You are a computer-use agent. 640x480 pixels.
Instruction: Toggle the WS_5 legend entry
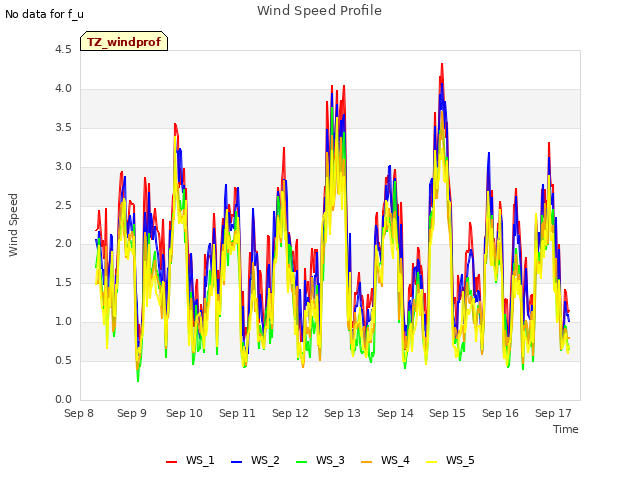450,460
